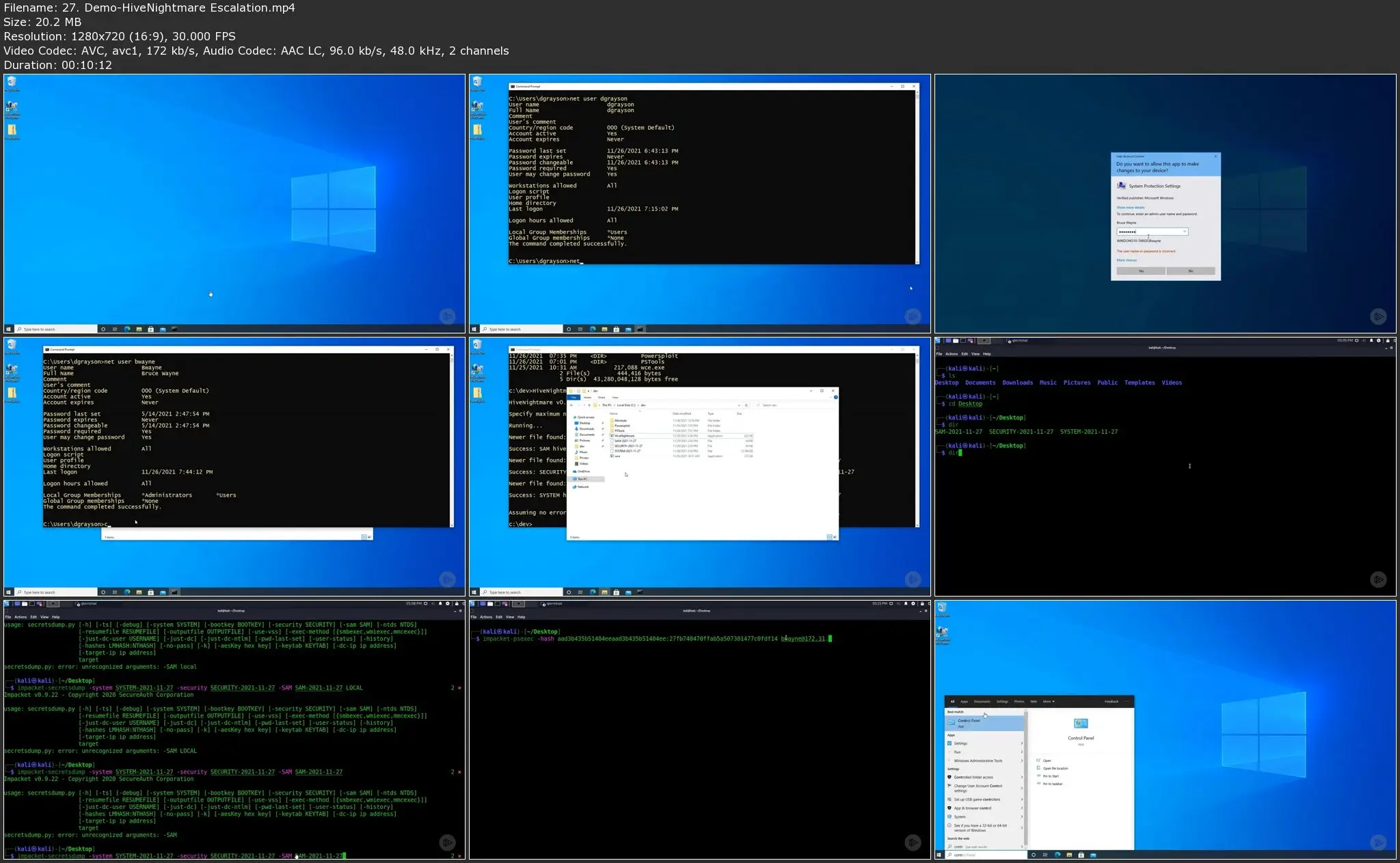The image size is (1400, 863).
Task: Click the Control Panel icon in search preview pane
Action: (x=1081, y=724)
